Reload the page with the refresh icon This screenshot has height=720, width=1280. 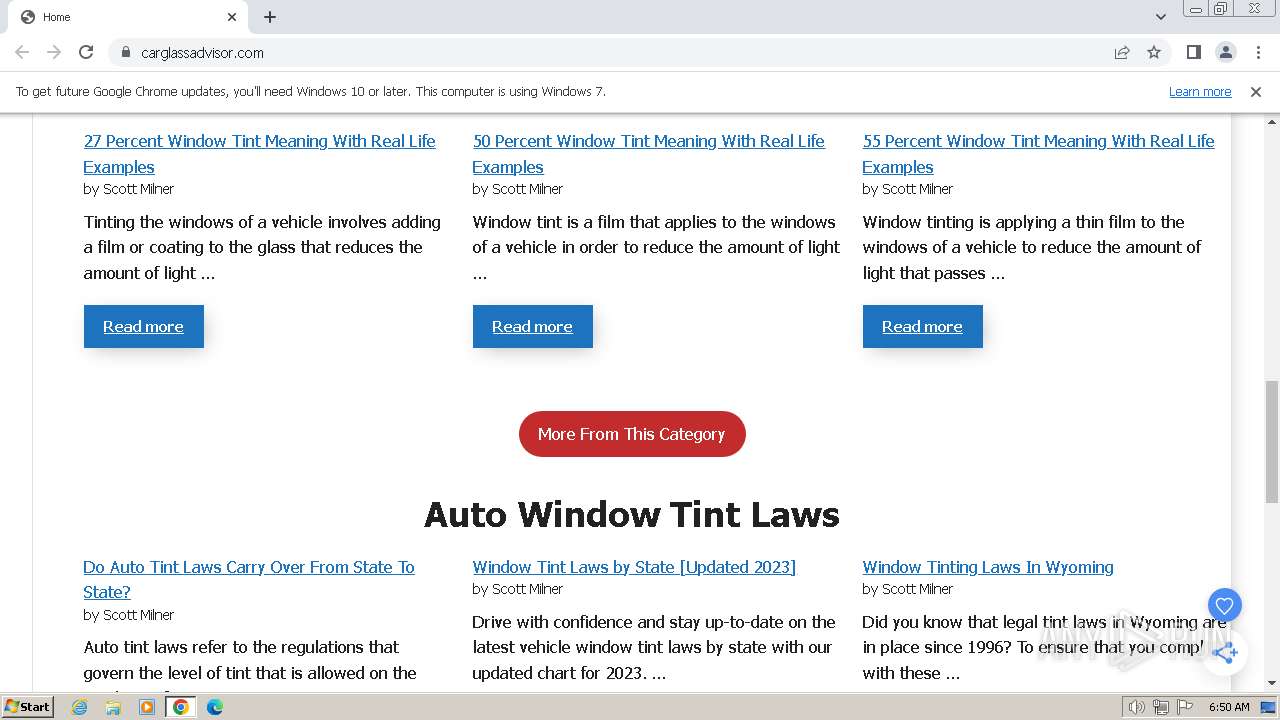[x=86, y=52]
